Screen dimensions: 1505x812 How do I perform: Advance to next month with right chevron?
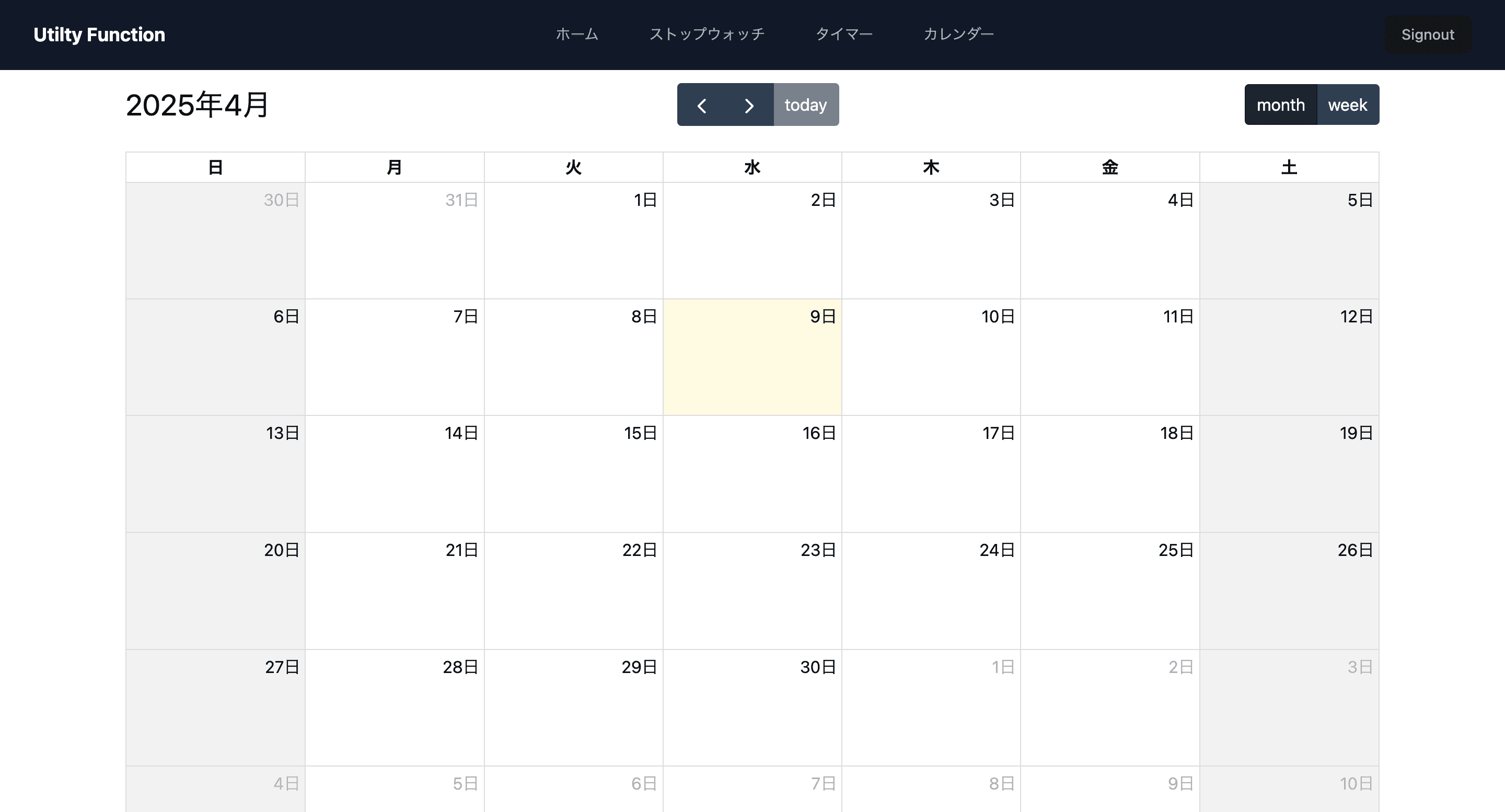pos(749,105)
